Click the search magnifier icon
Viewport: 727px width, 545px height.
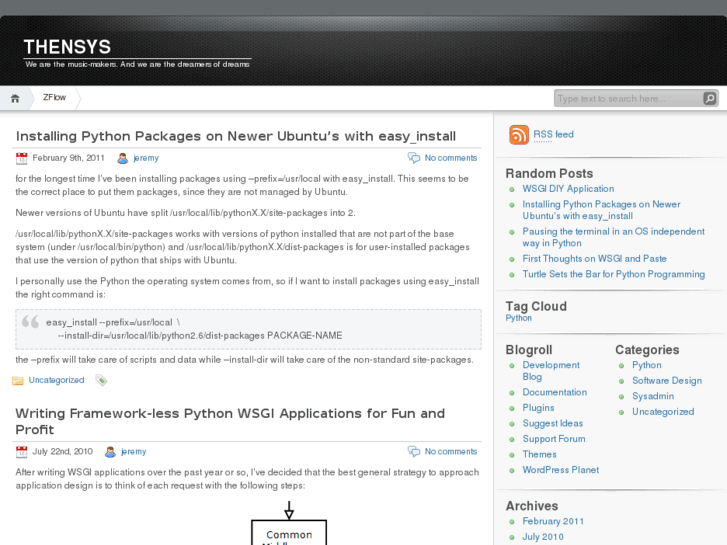(709, 98)
